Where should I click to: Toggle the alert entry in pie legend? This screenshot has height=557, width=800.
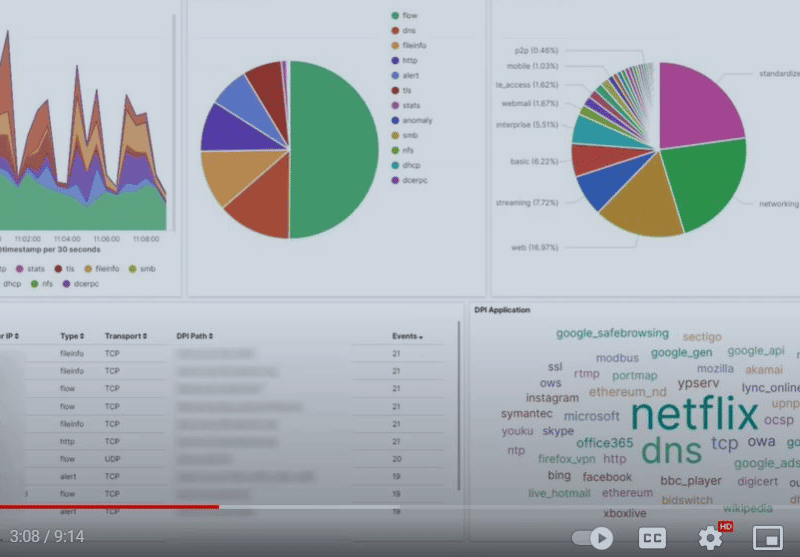(x=405, y=75)
